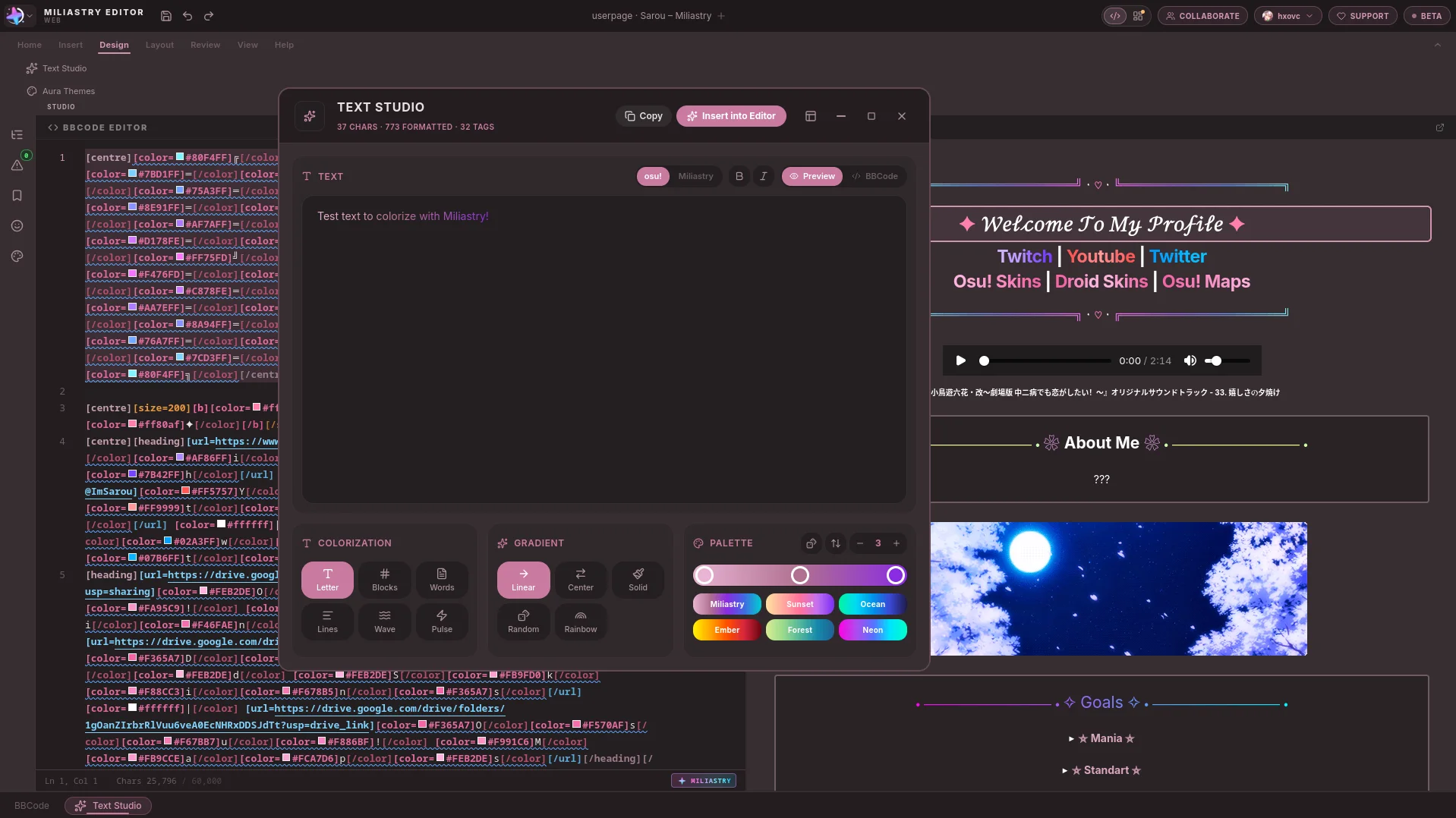Select Wave colorization mode

(x=385, y=621)
